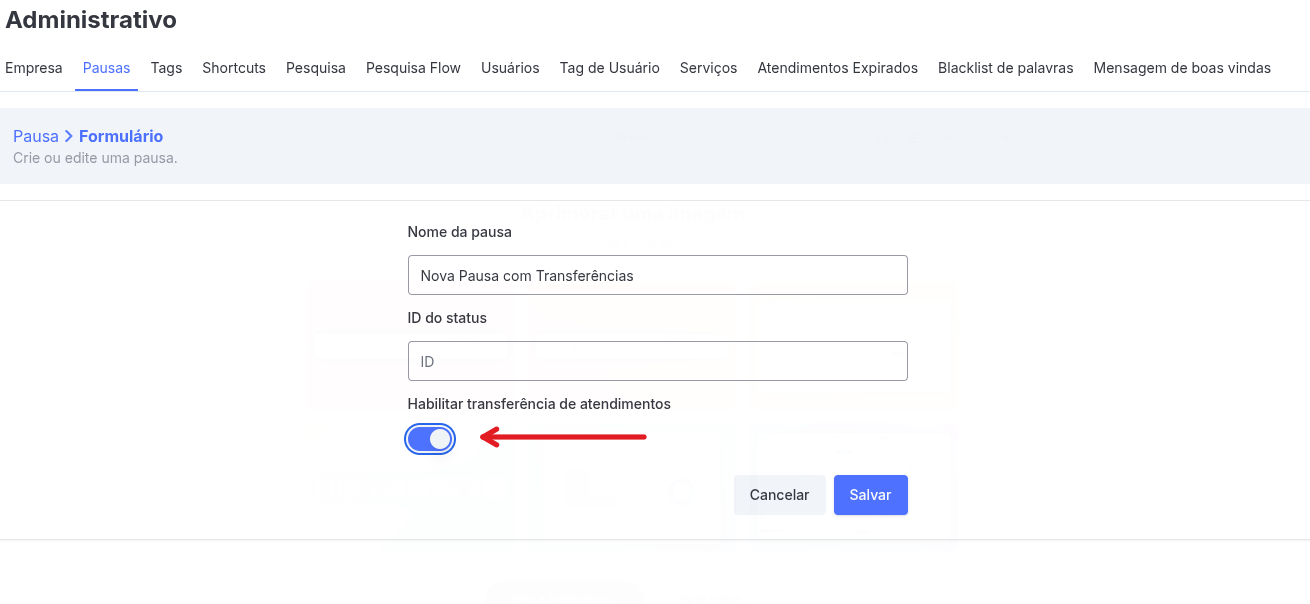1310x604 pixels.
Task: Open the Shortcuts section
Action: pyautogui.click(x=234, y=68)
